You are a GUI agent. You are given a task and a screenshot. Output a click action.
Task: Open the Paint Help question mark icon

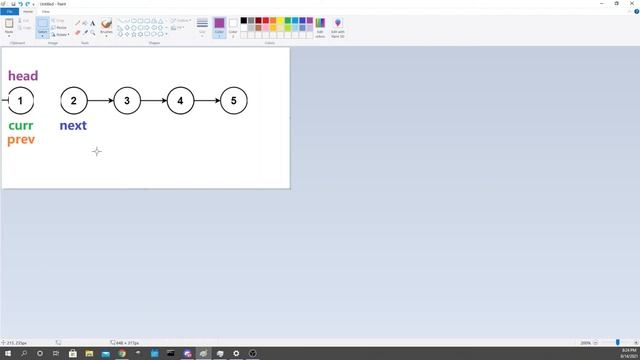pyautogui.click(x=636, y=11)
